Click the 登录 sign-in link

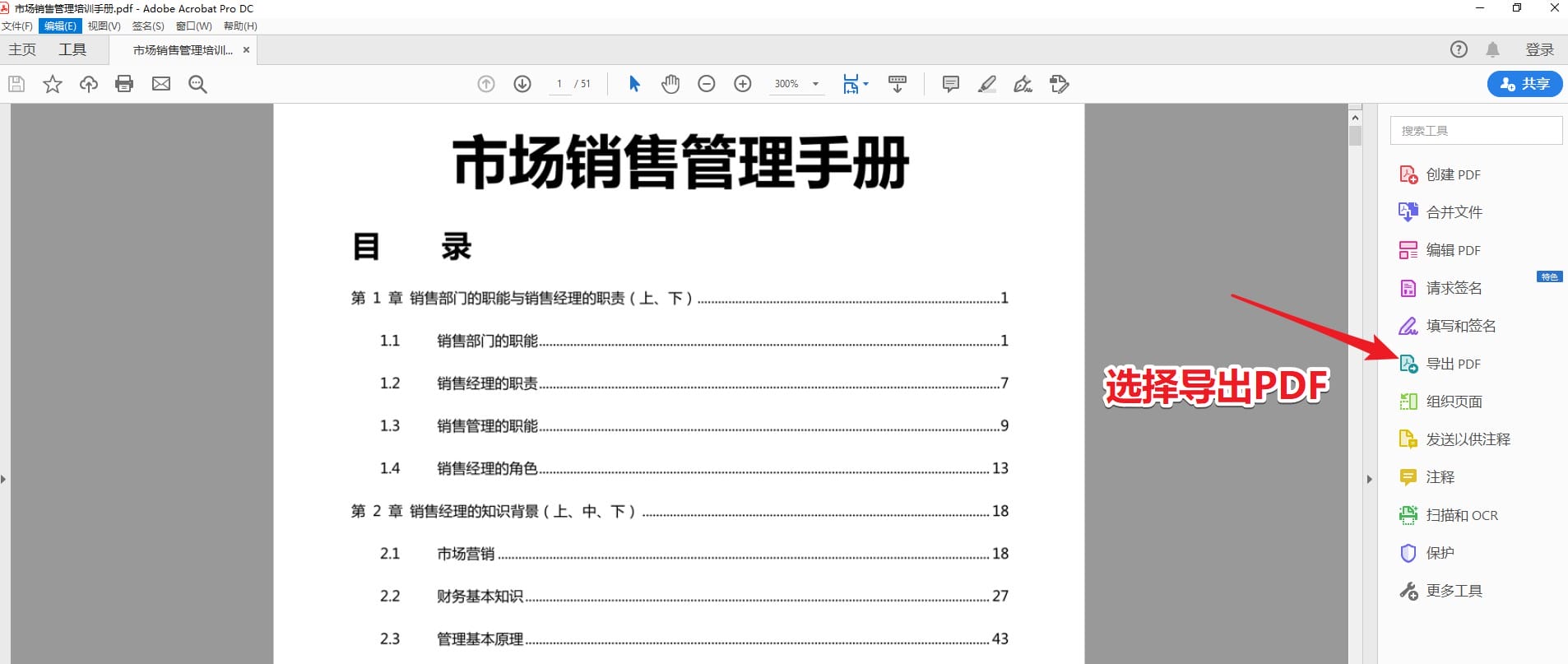[1540, 49]
